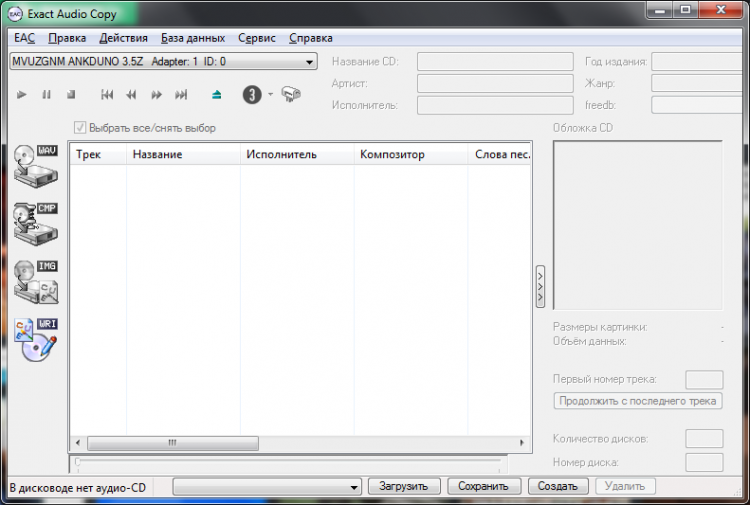Open the dropdown arrow beside the 3 icon
The width and height of the screenshot is (750, 505).
pyautogui.click(x=270, y=94)
